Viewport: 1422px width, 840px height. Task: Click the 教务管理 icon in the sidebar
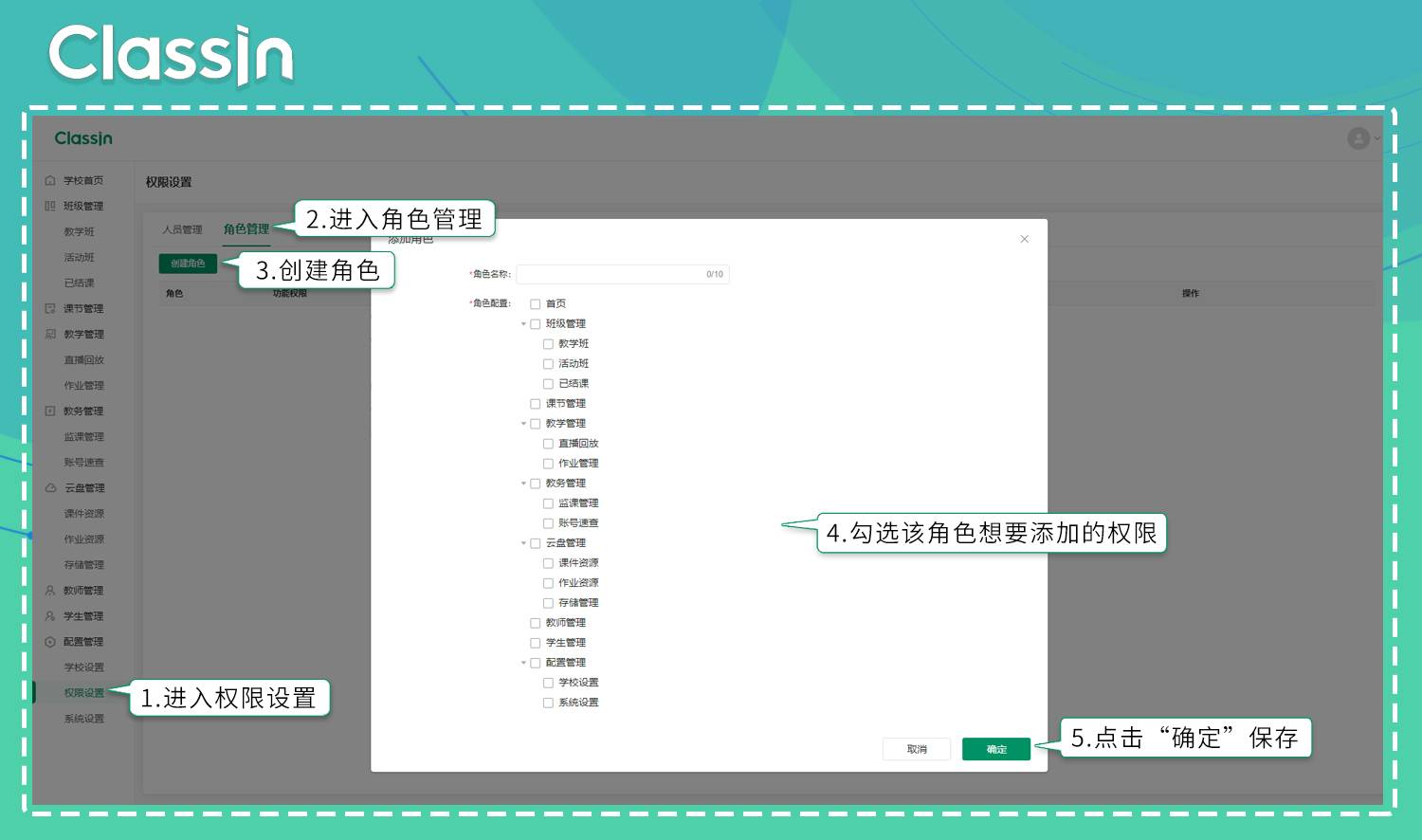pos(50,411)
